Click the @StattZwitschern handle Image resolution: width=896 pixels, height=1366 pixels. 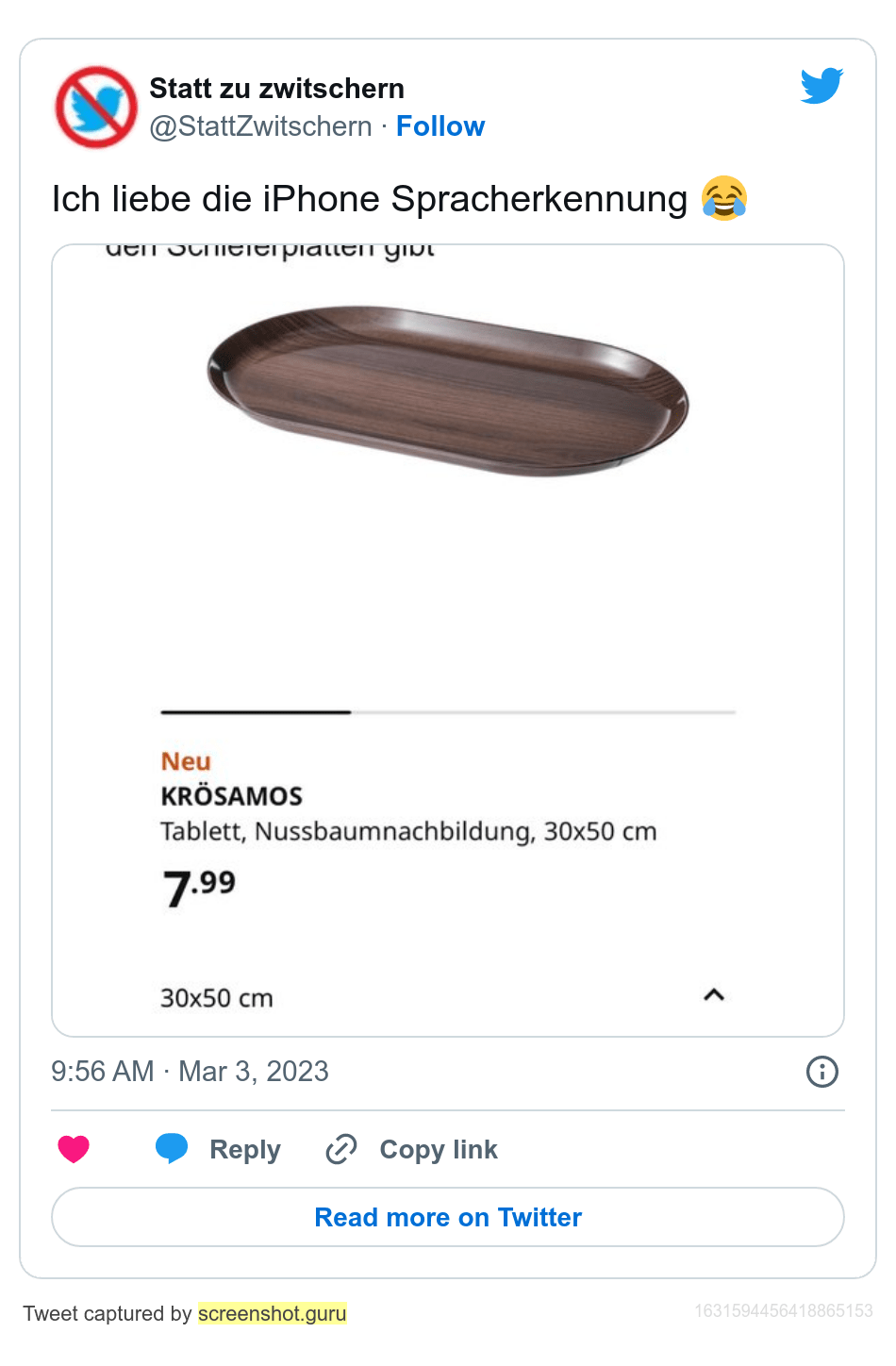click(x=260, y=126)
